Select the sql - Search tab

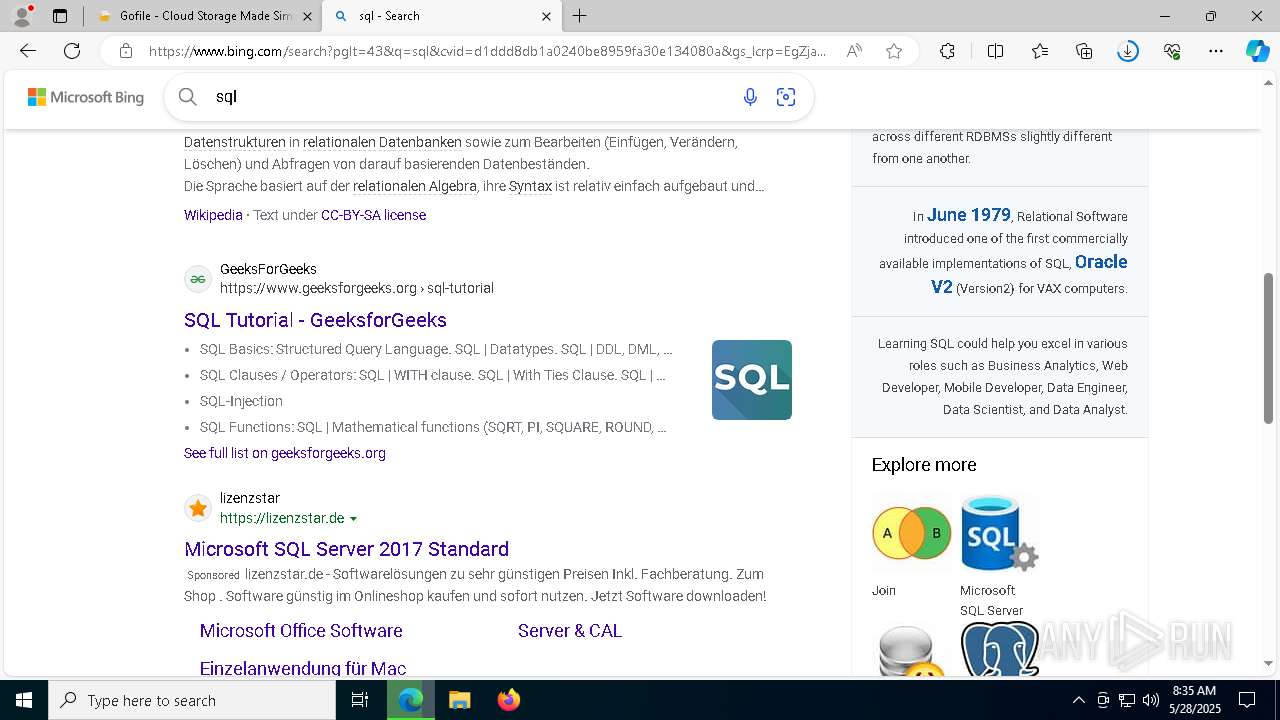click(441, 16)
